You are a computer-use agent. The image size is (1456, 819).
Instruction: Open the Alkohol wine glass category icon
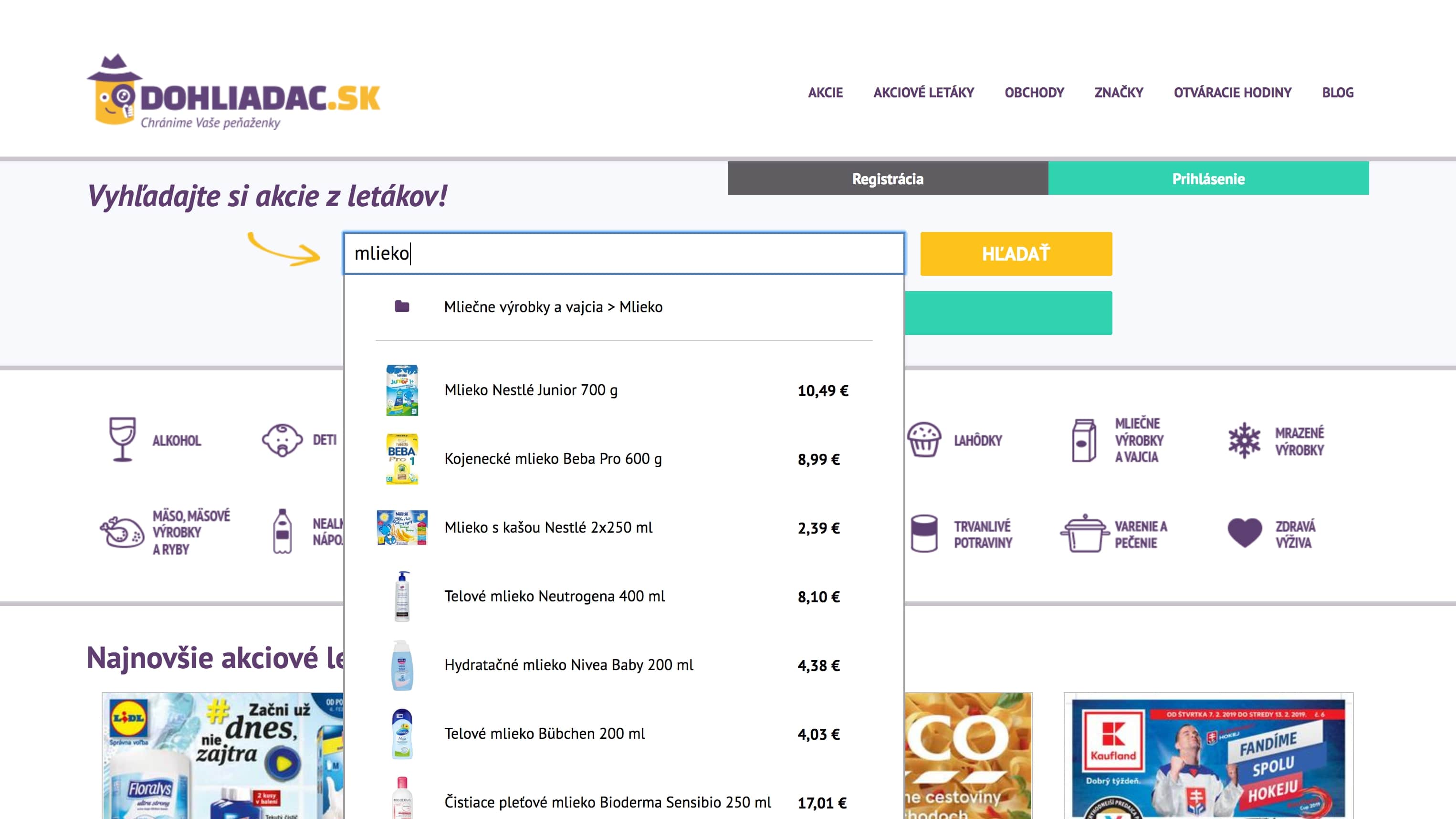tap(122, 440)
